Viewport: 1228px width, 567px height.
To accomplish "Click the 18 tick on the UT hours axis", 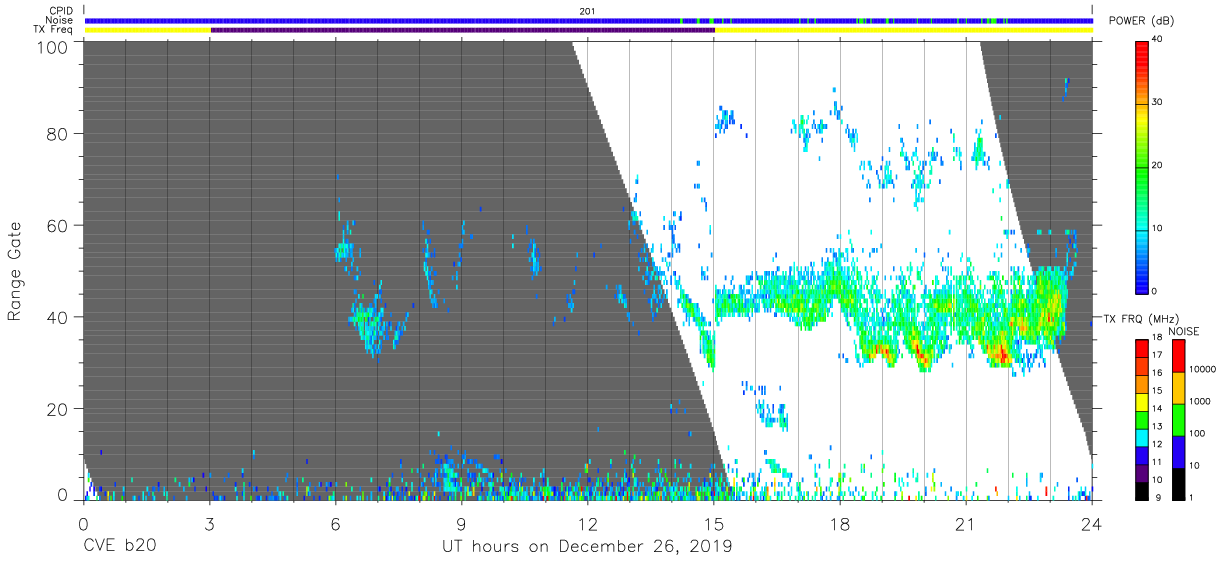I will tap(840, 524).
